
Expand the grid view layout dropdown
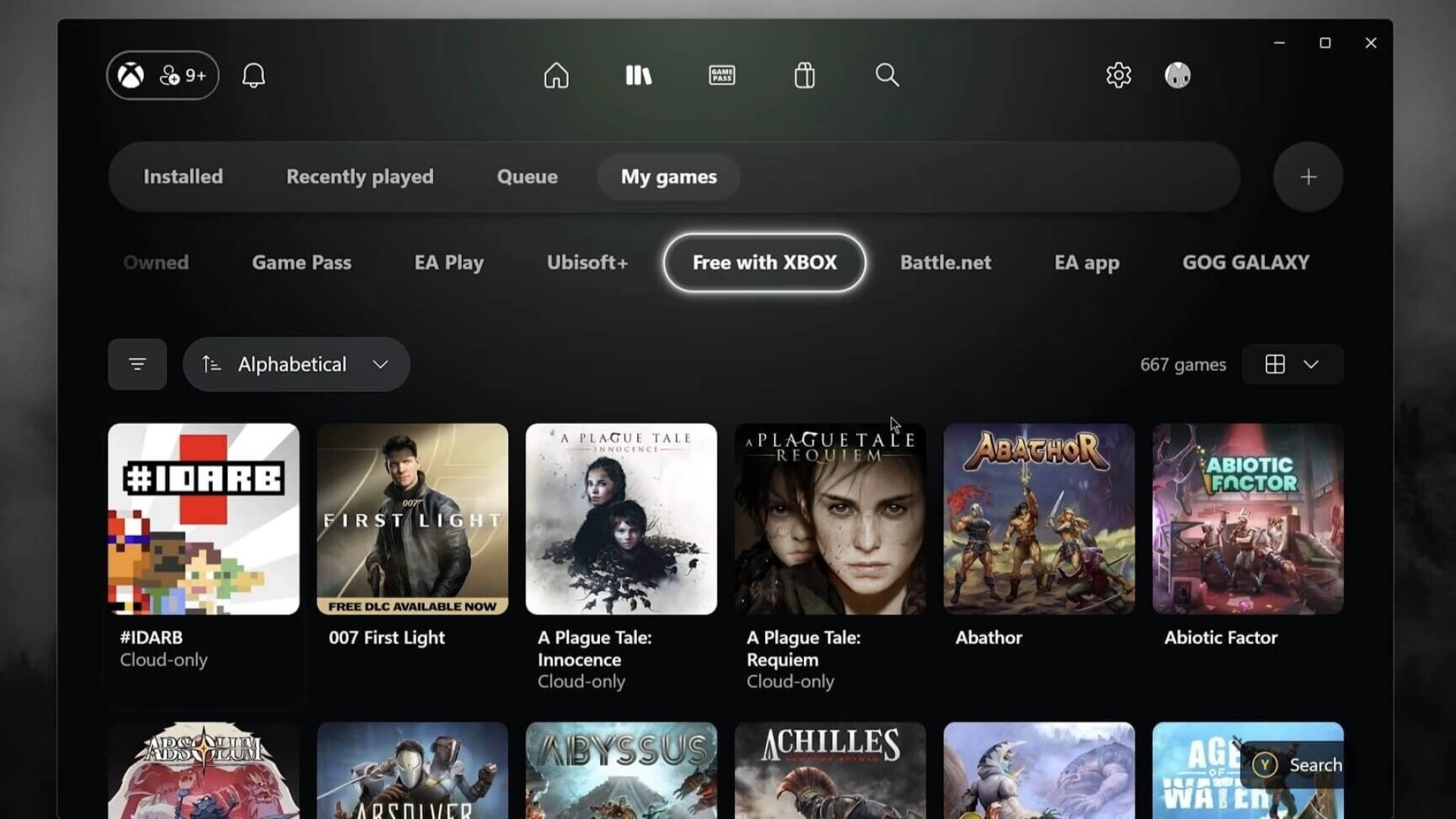(1292, 364)
